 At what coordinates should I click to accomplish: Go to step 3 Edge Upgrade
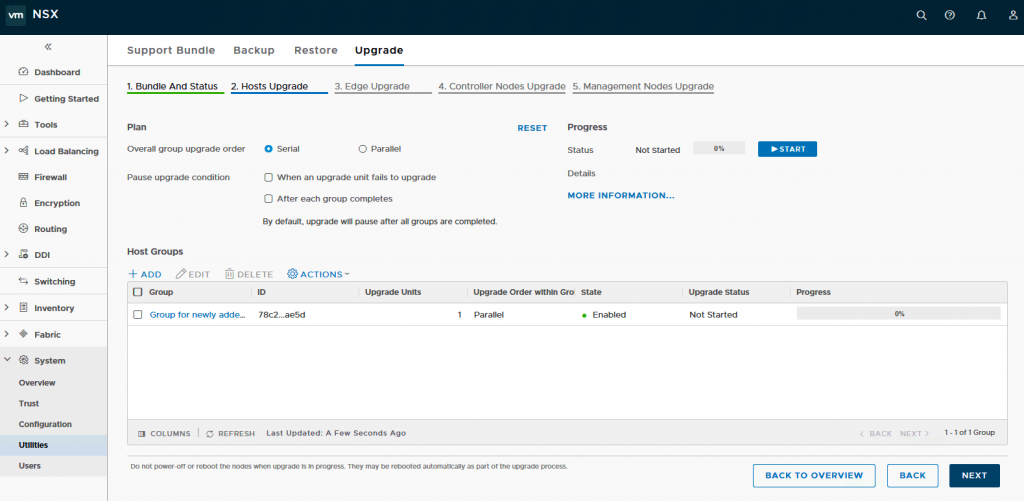click(x=372, y=86)
